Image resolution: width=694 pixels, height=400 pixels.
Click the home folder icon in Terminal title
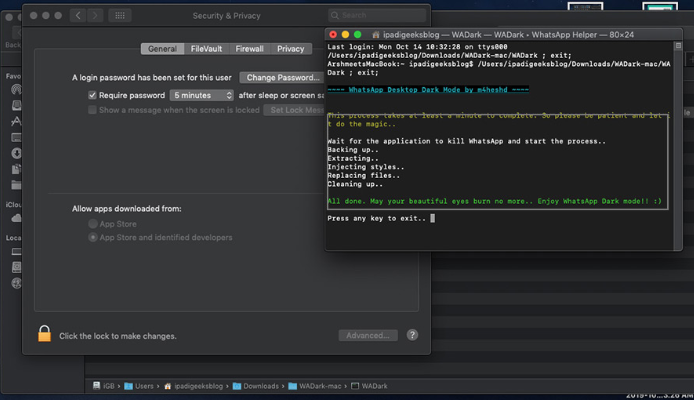[375, 35]
